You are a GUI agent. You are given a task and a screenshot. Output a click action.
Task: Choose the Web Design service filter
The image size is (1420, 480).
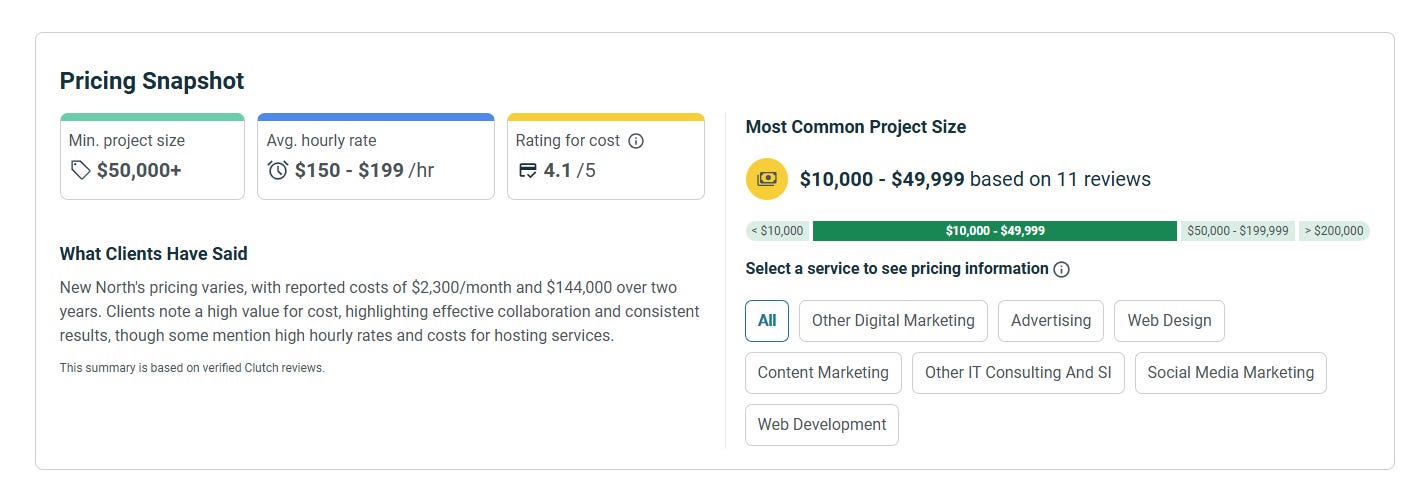(1169, 321)
